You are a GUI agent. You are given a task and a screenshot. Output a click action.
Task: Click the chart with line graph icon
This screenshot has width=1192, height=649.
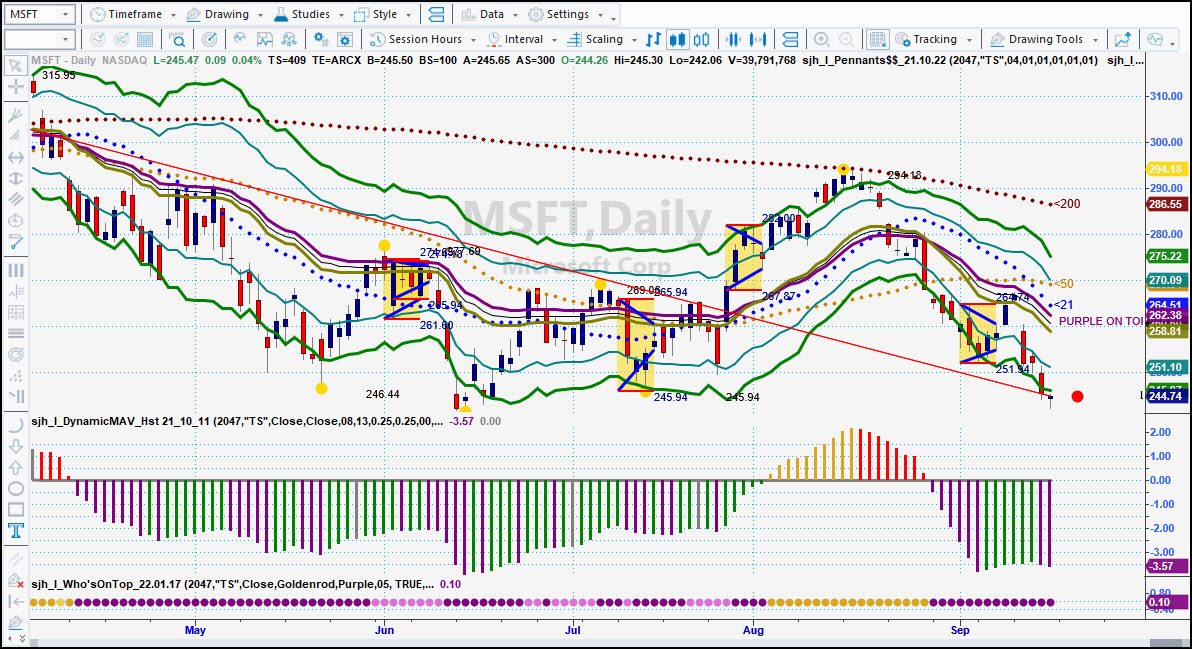coord(265,40)
